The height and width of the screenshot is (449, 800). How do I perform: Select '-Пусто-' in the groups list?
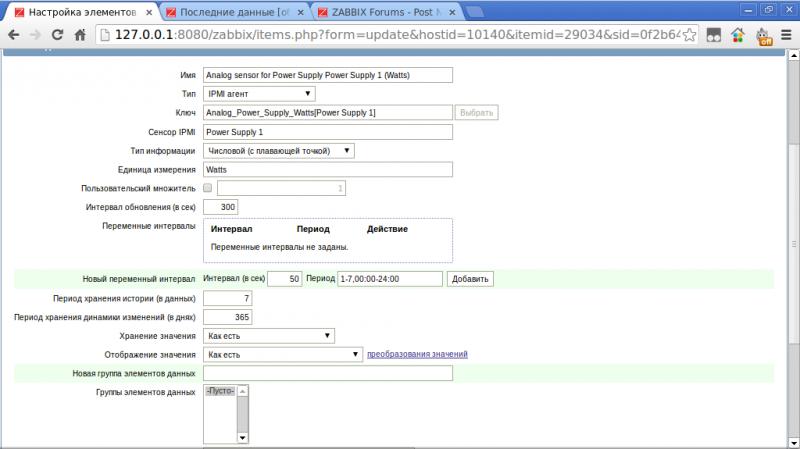pos(220,391)
